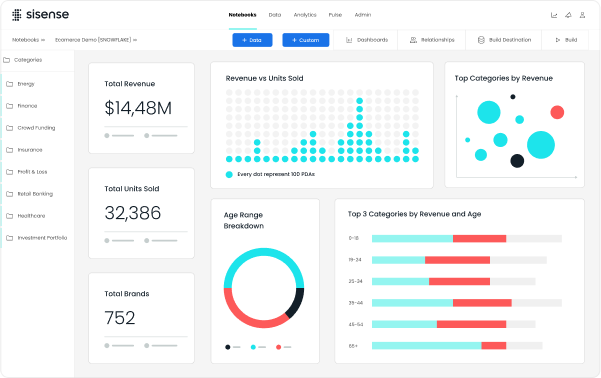Click the Build Destination database icon
Screen dimensions: 601x378
pyautogui.click(x=481, y=40)
